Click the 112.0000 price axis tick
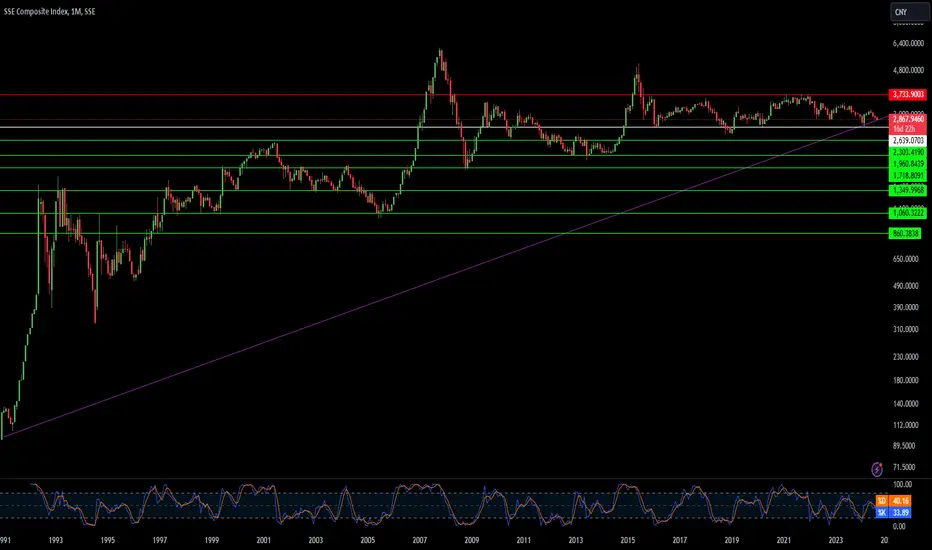The width and height of the screenshot is (932, 550). coord(906,425)
